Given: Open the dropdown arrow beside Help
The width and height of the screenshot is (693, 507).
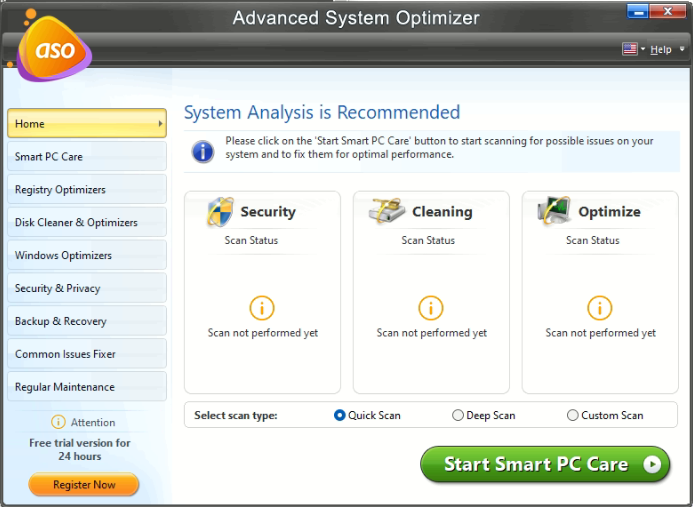Looking at the screenshot, I should 682,49.
